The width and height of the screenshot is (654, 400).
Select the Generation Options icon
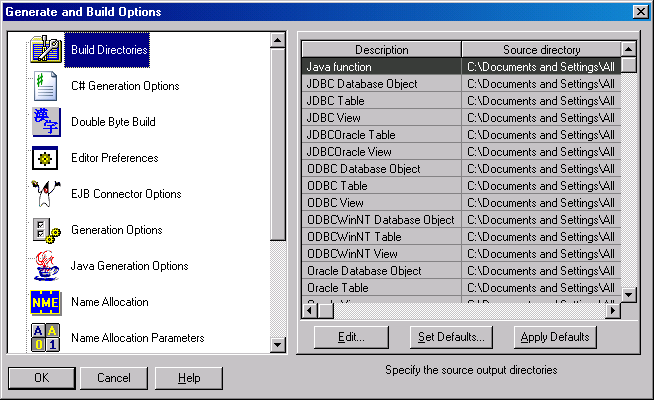[x=46, y=229]
